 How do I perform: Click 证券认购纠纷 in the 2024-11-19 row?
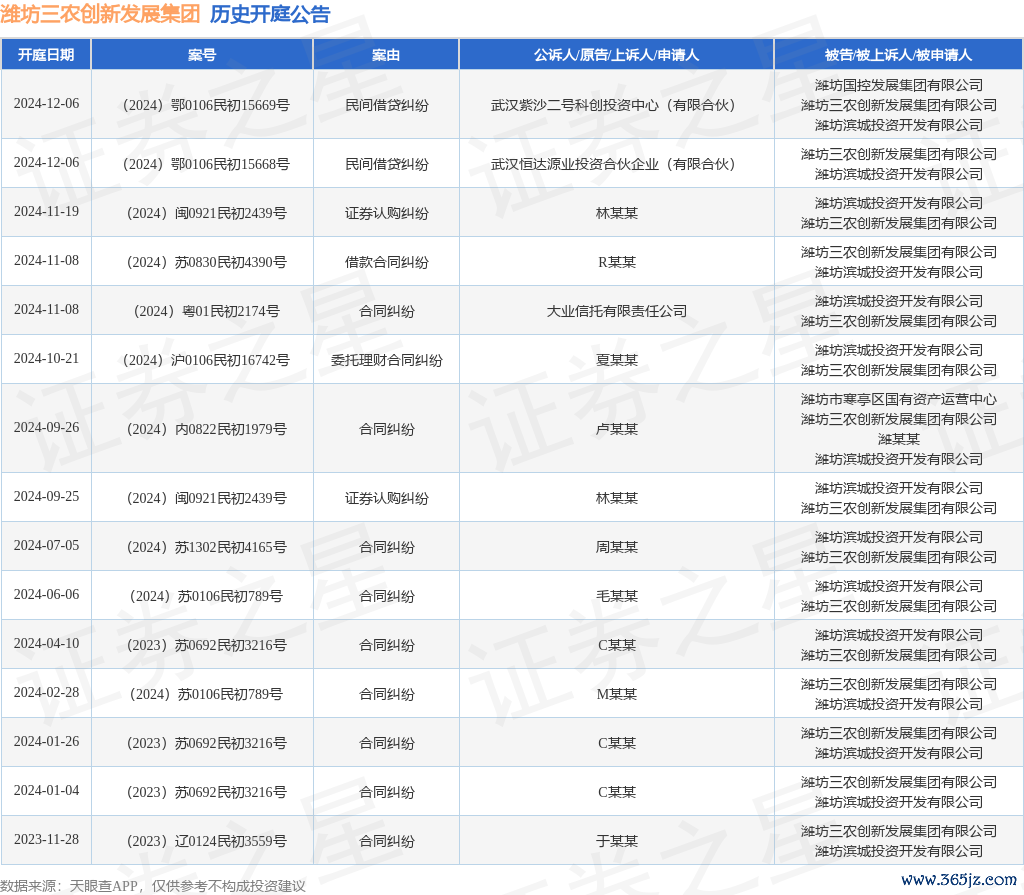click(x=387, y=213)
